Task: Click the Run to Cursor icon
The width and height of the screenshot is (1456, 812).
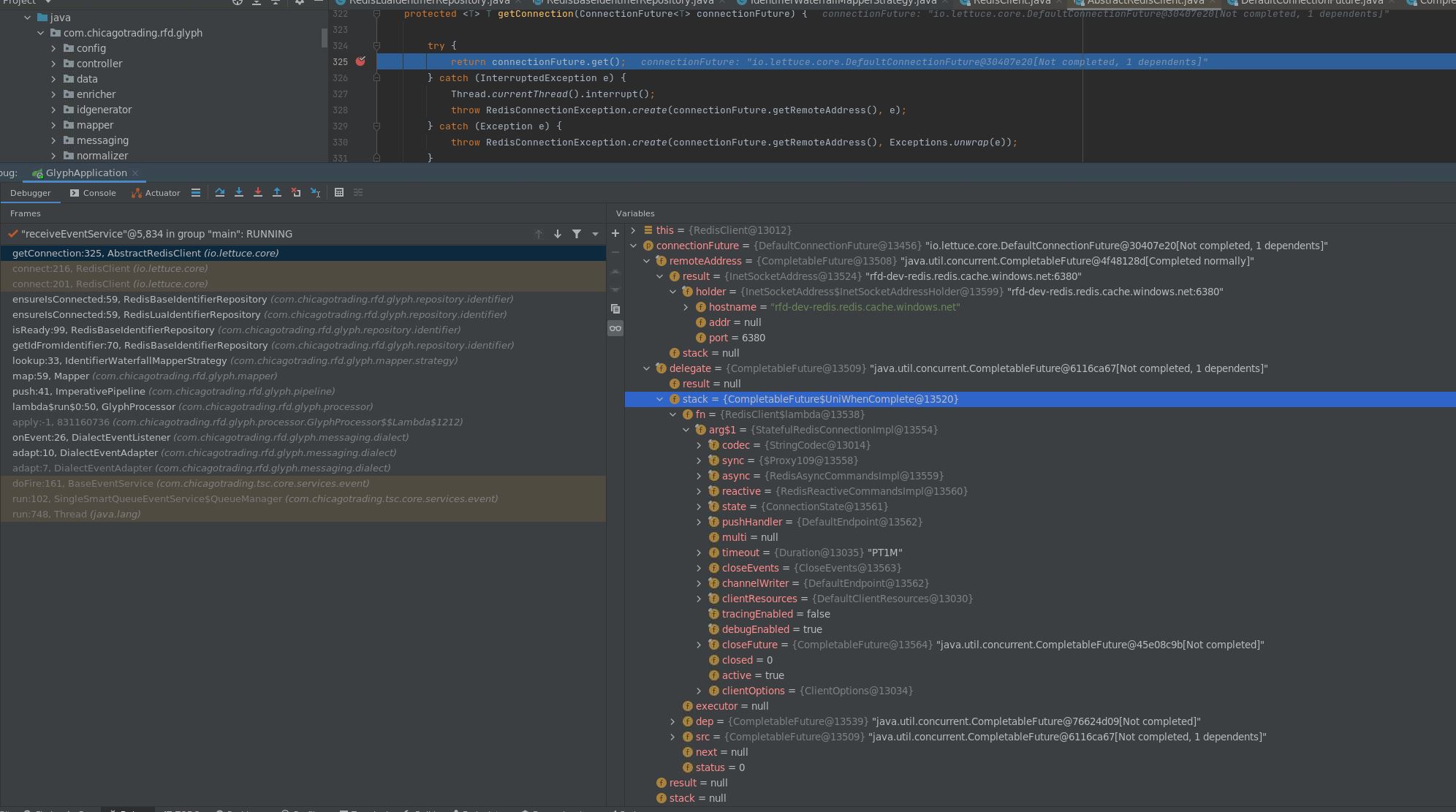Action: click(x=315, y=192)
